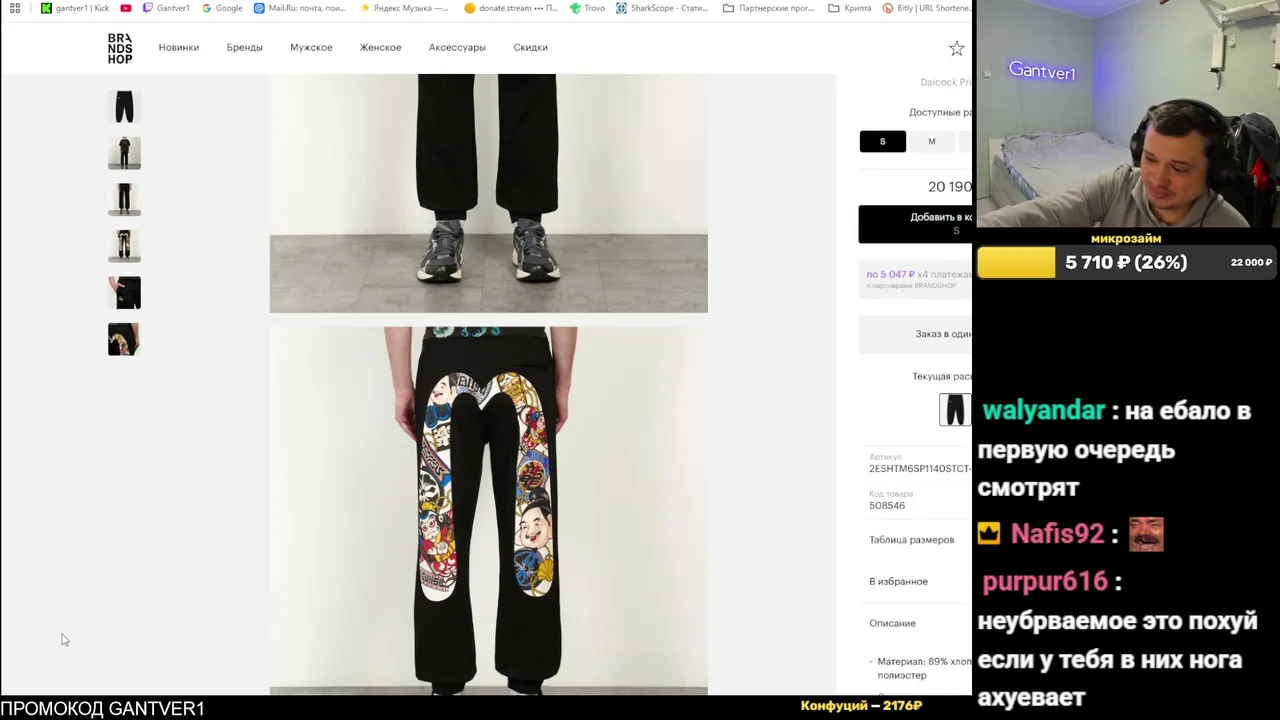1280x720 pixels.
Task: Click the Daicock Print product title text
Action: pyautogui.click(x=945, y=82)
